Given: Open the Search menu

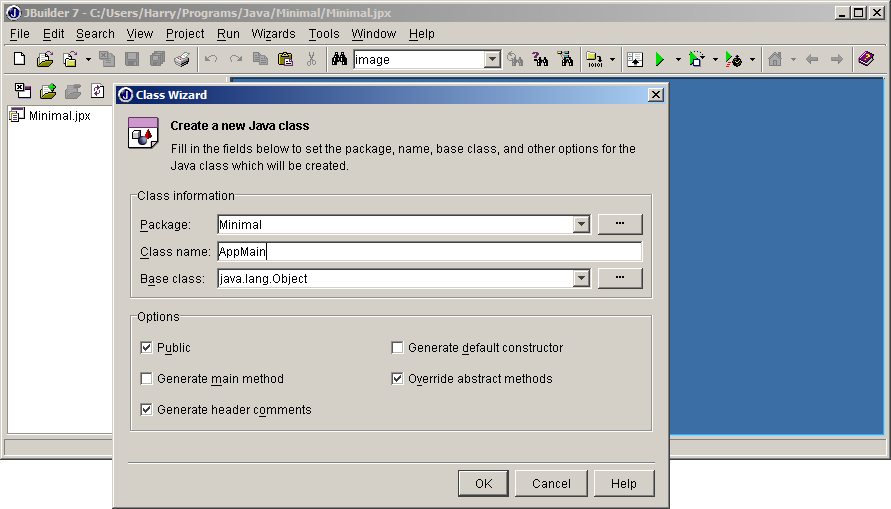Looking at the screenshot, I should 95,34.
